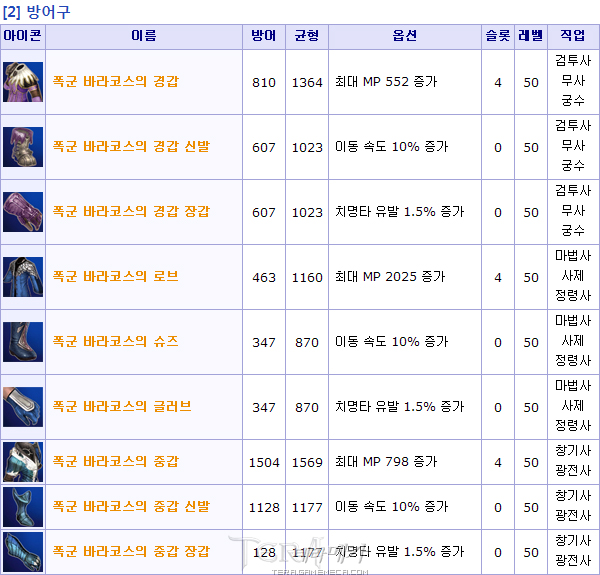Click the 폭군 바라코스의 중갑 장갑 gauntlet icon
Image resolution: width=600 pixels, height=575 pixels.
pyautogui.click(x=23, y=552)
